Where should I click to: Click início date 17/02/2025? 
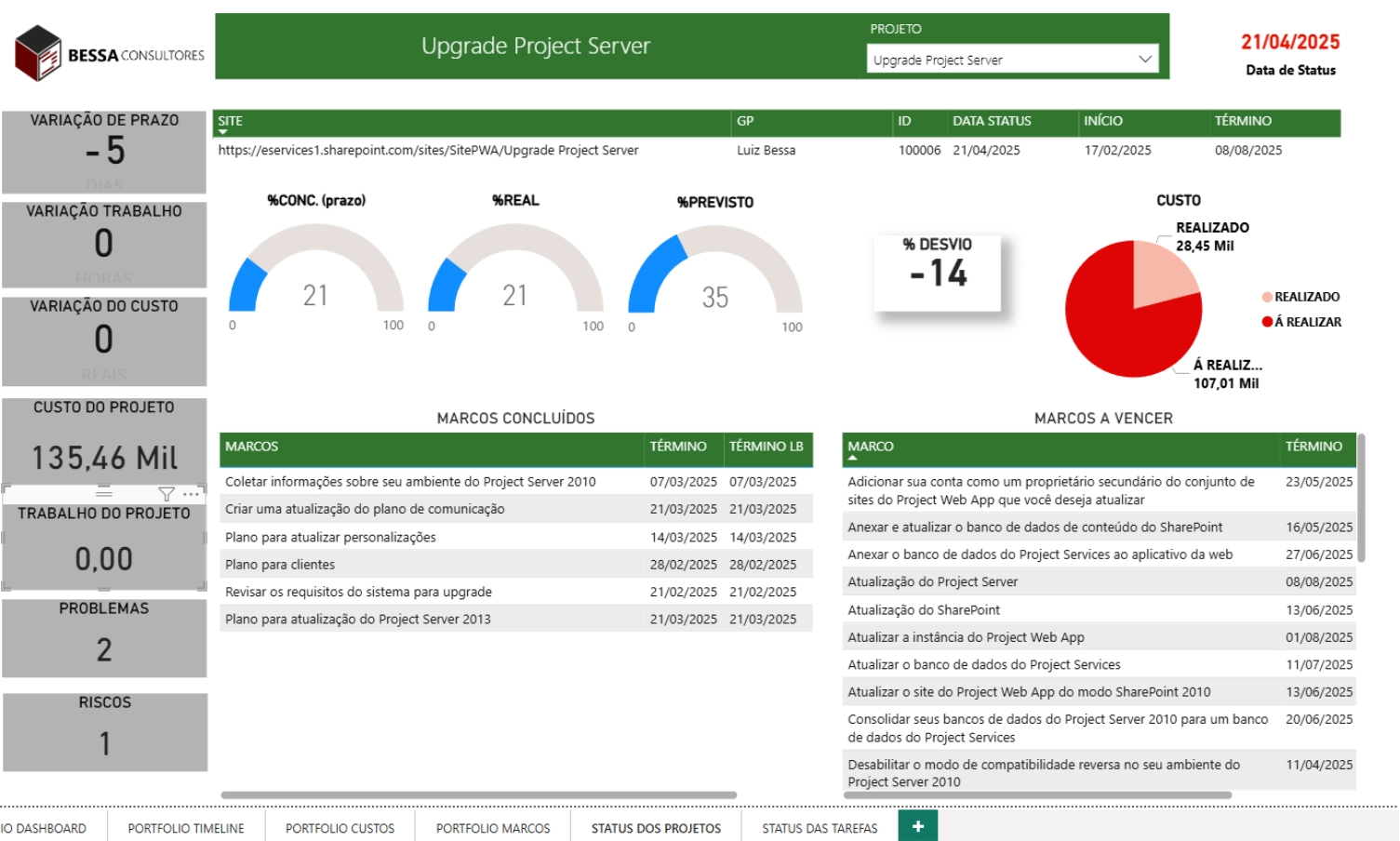pyautogui.click(x=1117, y=150)
